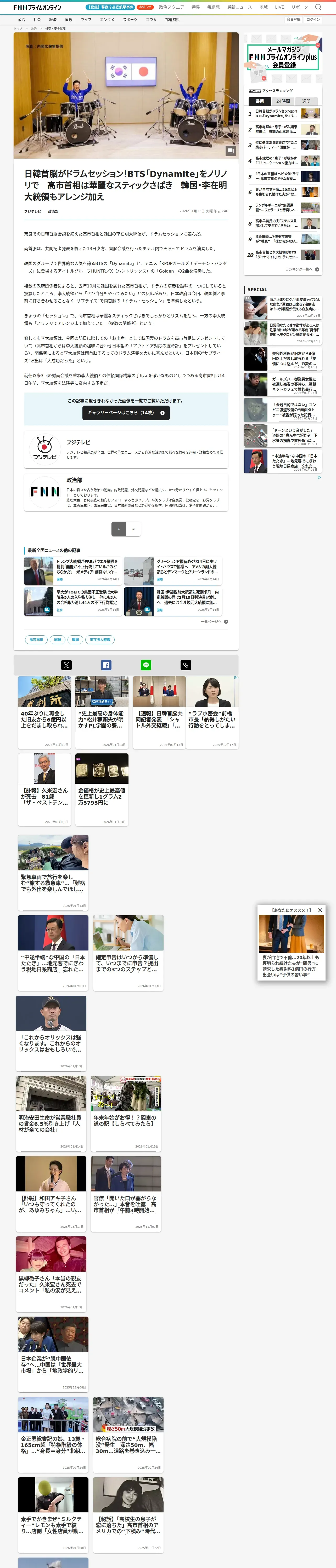Open SPECIAL item about 美容外科医

pyautogui.click(x=282, y=359)
